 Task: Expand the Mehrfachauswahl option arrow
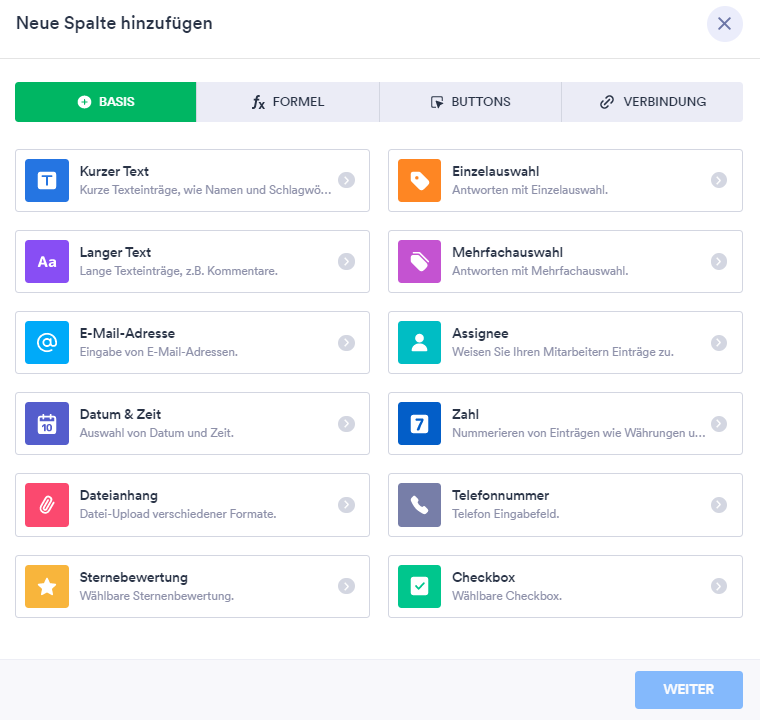[x=719, y=261]
